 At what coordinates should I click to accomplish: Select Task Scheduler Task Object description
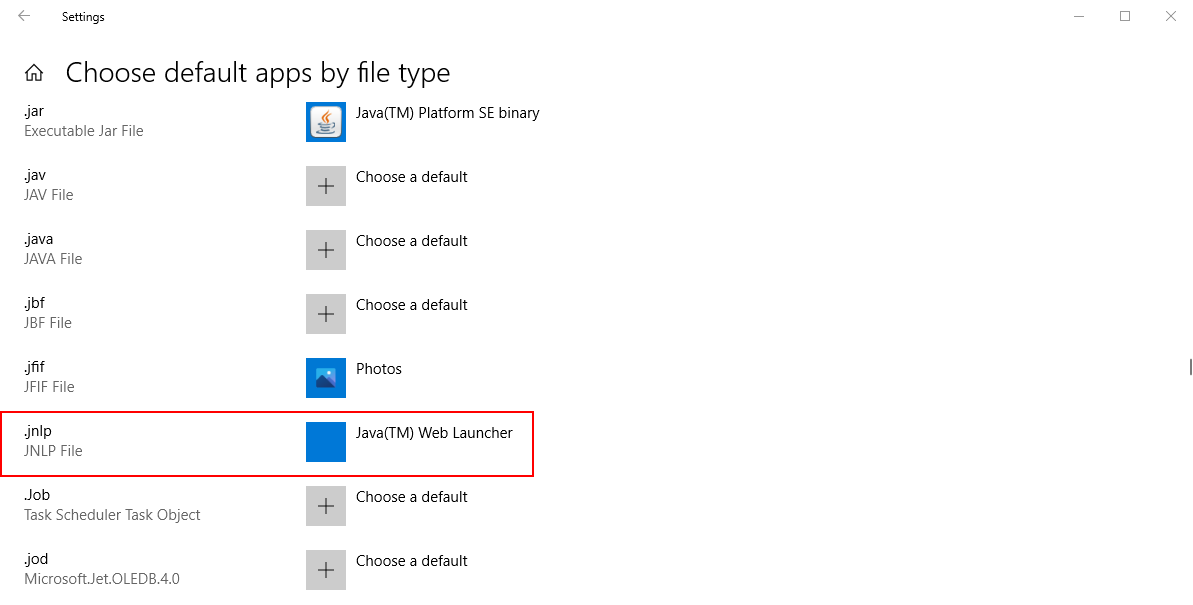(x=112, y=514)
